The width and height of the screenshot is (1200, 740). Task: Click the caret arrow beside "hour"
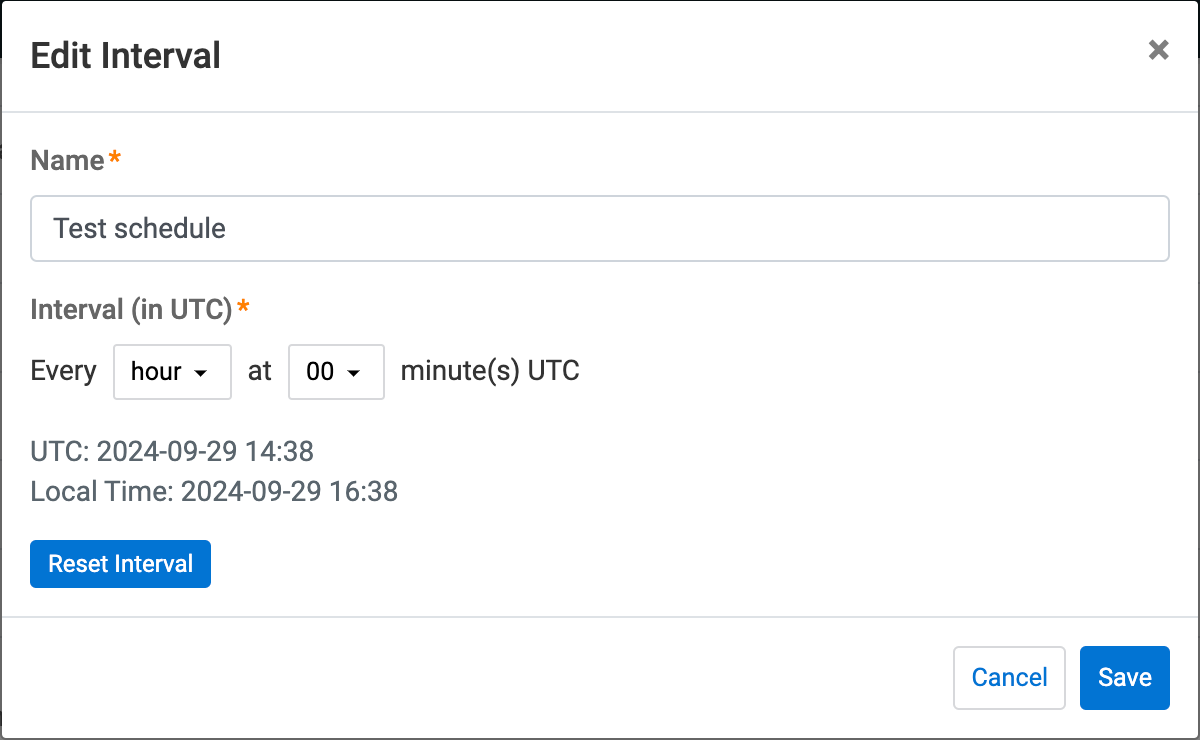200,373
